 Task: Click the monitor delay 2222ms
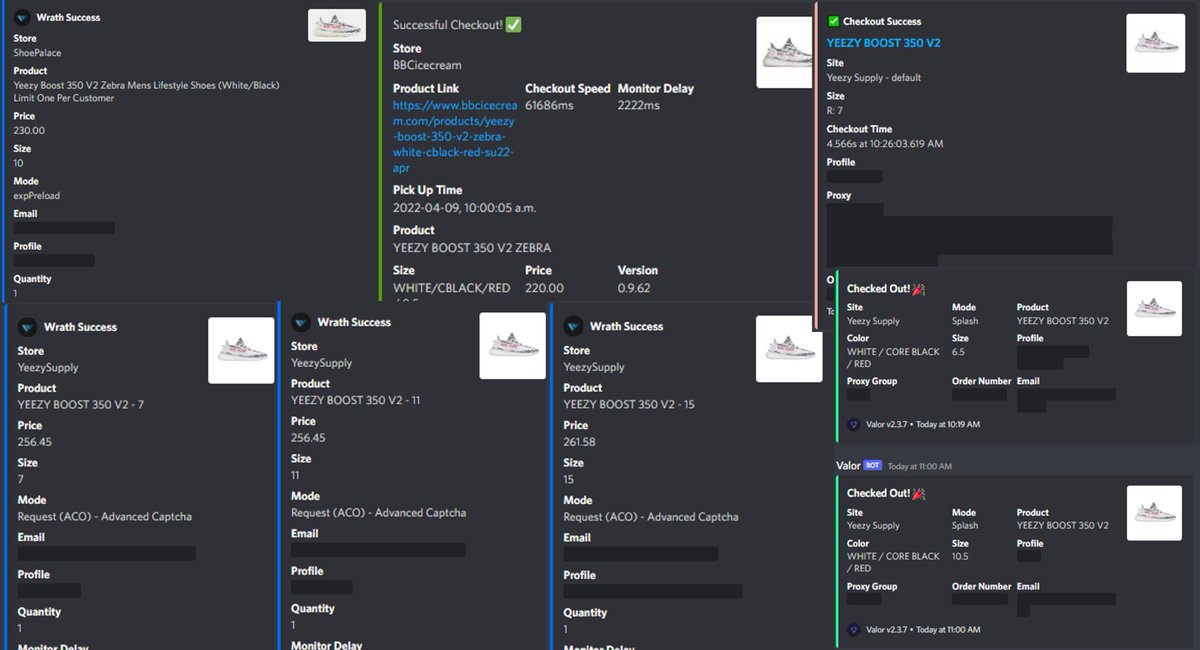639,105
